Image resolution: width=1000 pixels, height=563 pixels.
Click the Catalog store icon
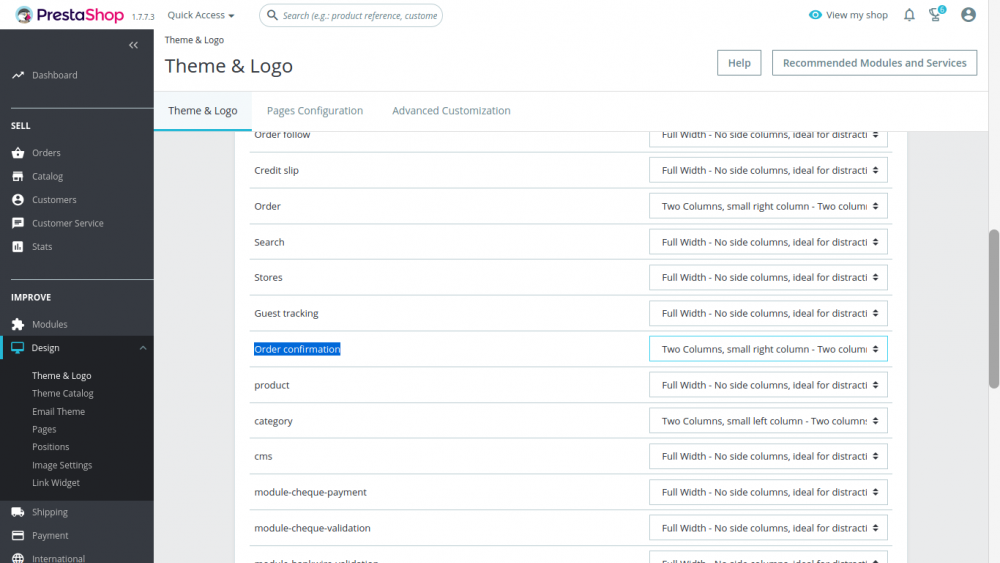tap(18, 176)
